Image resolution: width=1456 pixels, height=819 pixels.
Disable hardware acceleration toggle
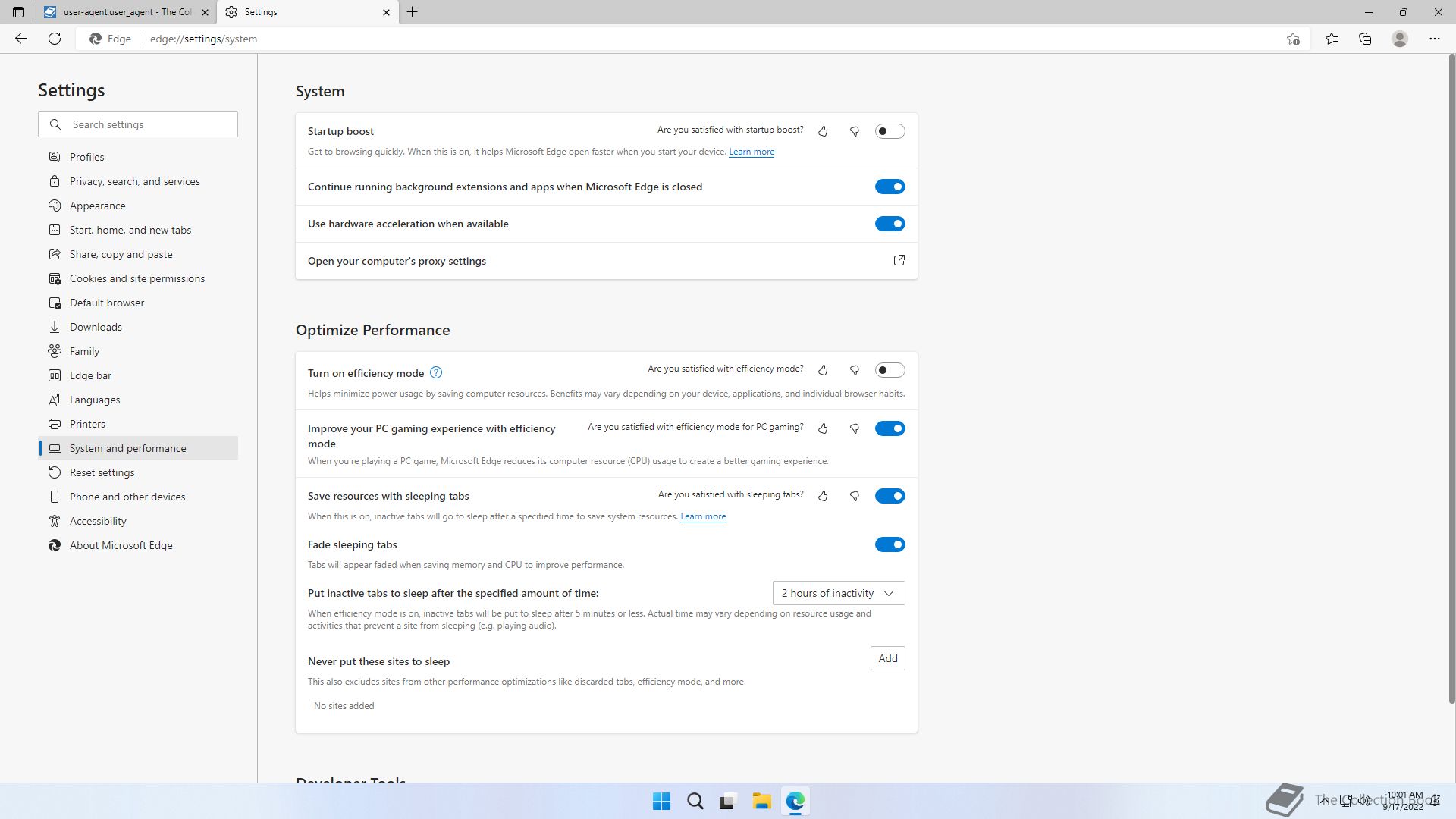tap(890, 224)
